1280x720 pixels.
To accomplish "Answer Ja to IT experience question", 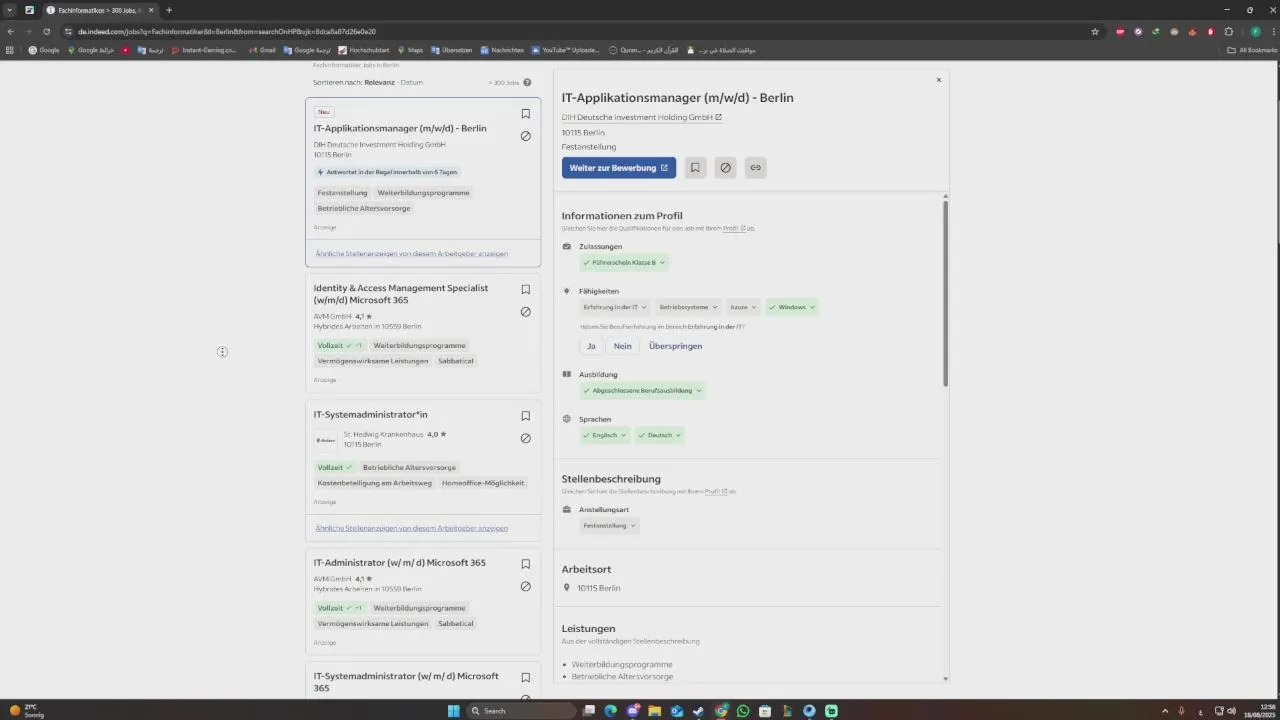I will (591, 346).
